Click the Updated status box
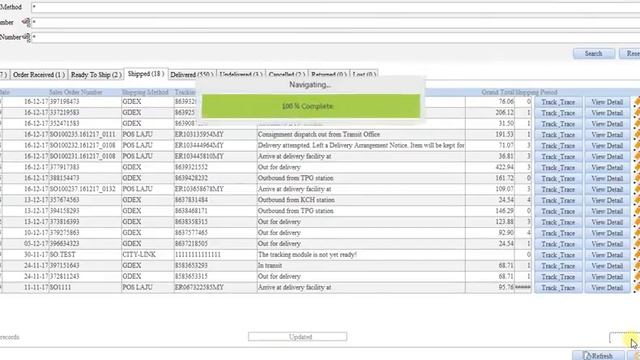The width and height of the screenshot is (640, 360). [298, 337]
